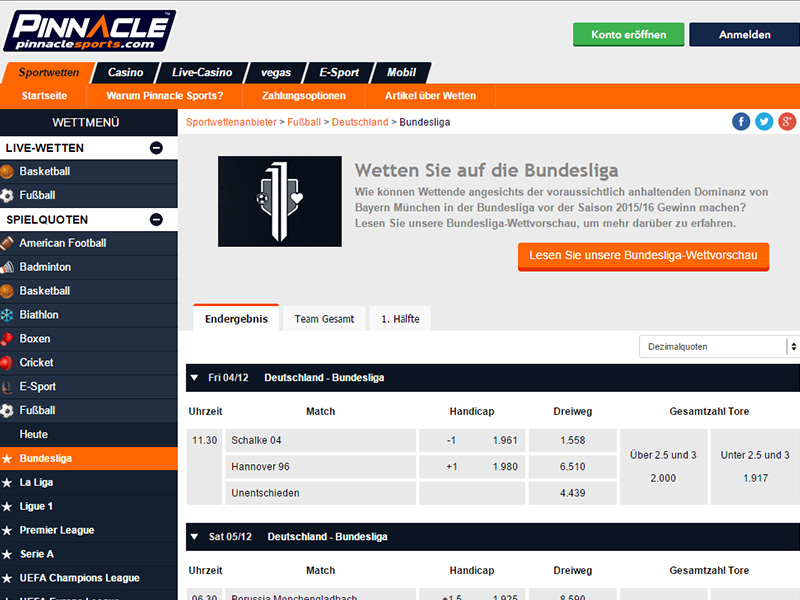
Task: Open American Football in the sidebar
Action: 89,243
